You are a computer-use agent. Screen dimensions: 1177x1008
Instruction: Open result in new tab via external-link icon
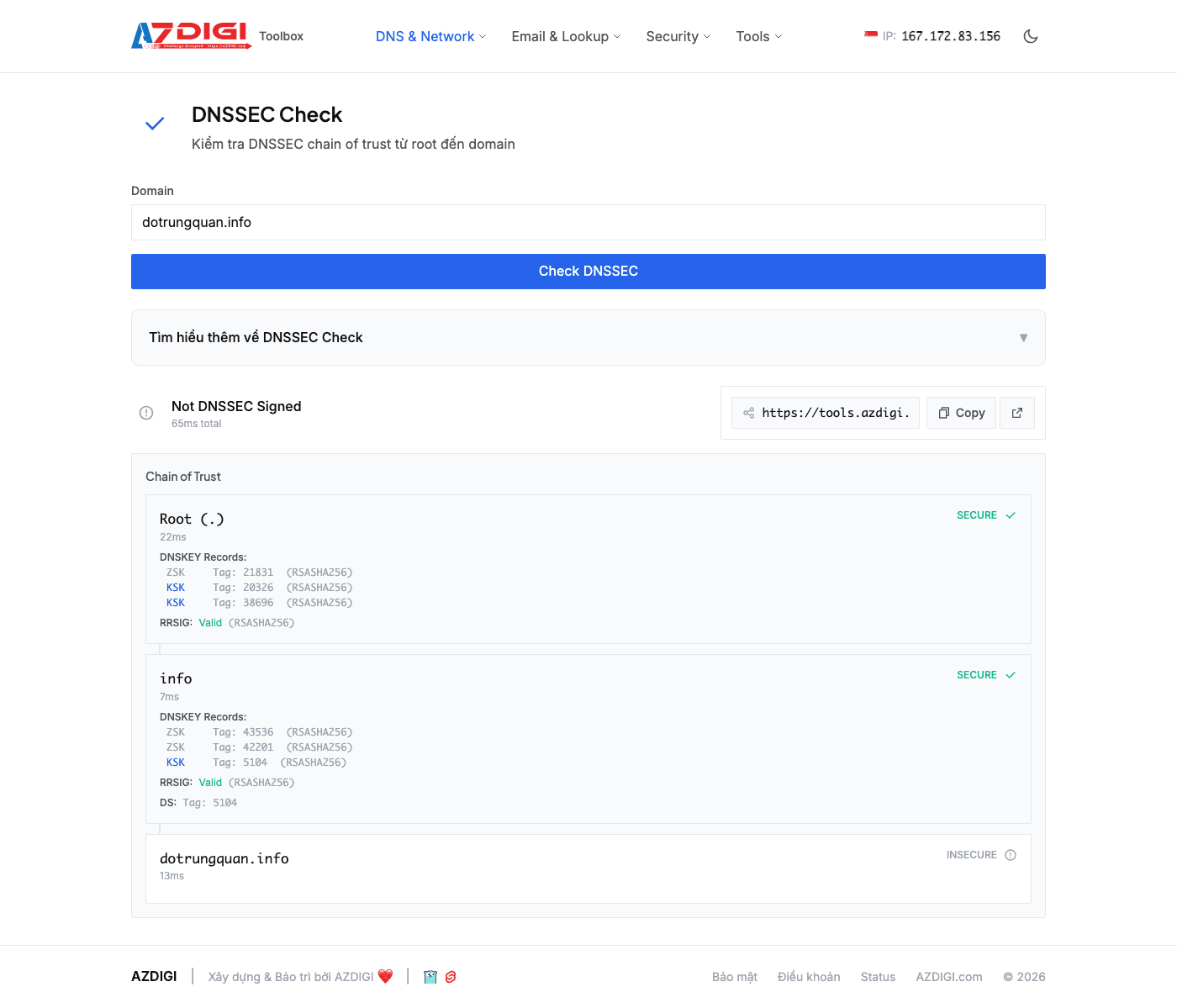click(x=1016, y=413)
